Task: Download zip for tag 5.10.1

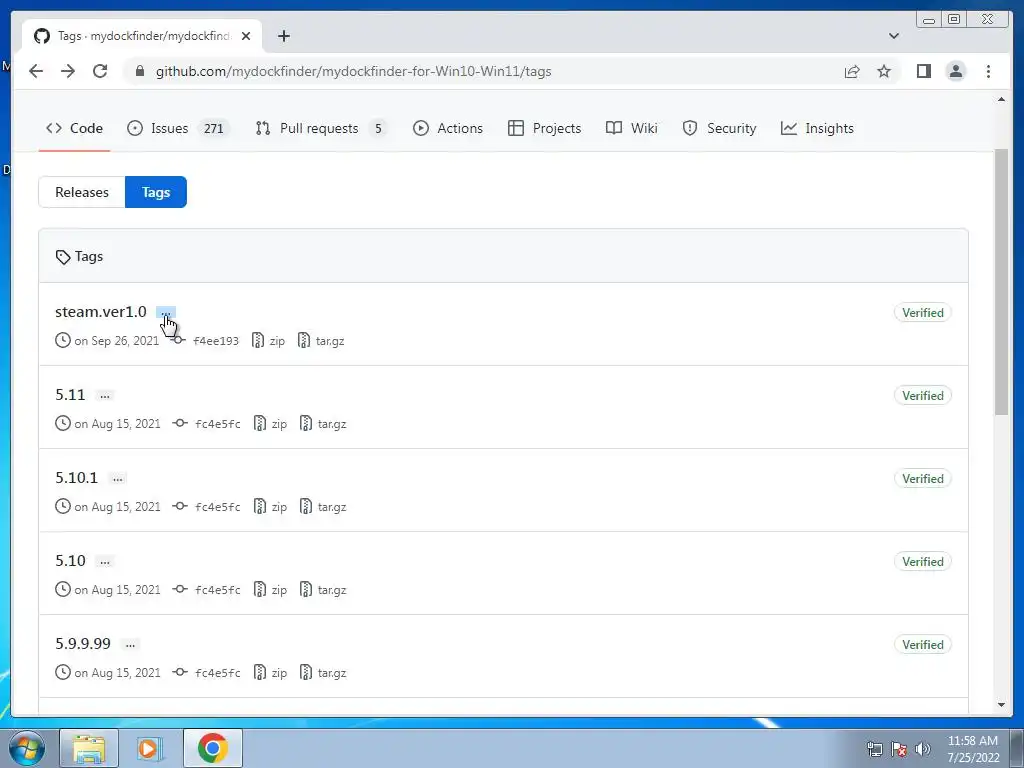Action: tap(270, 507)
